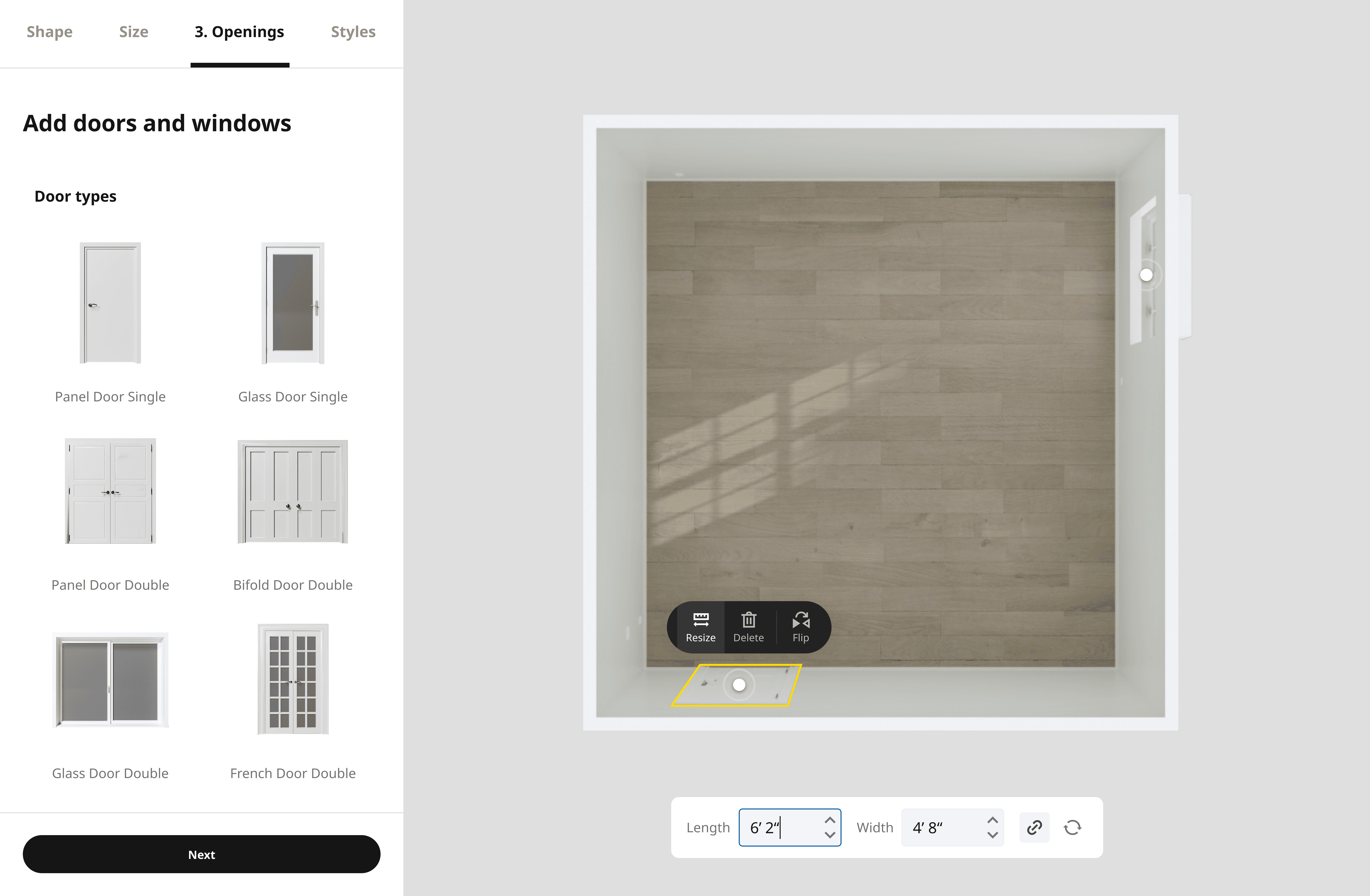Viewport: 1370px width, 896px height.
Task: Toggle the link dimensions chain icon
Action: click(1034, 828)
